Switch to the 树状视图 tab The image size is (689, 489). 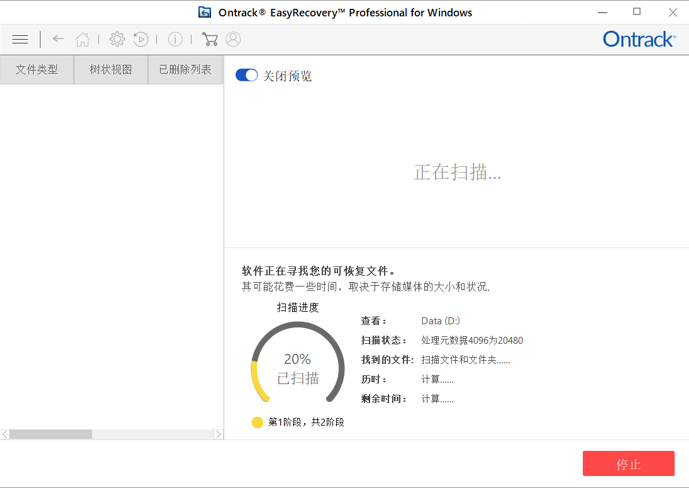pyautogui.click(x=111, y=69)
